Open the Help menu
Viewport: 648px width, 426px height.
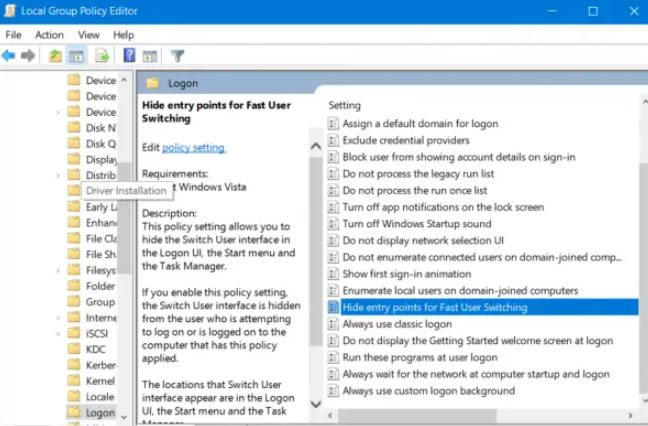(124, 35)
